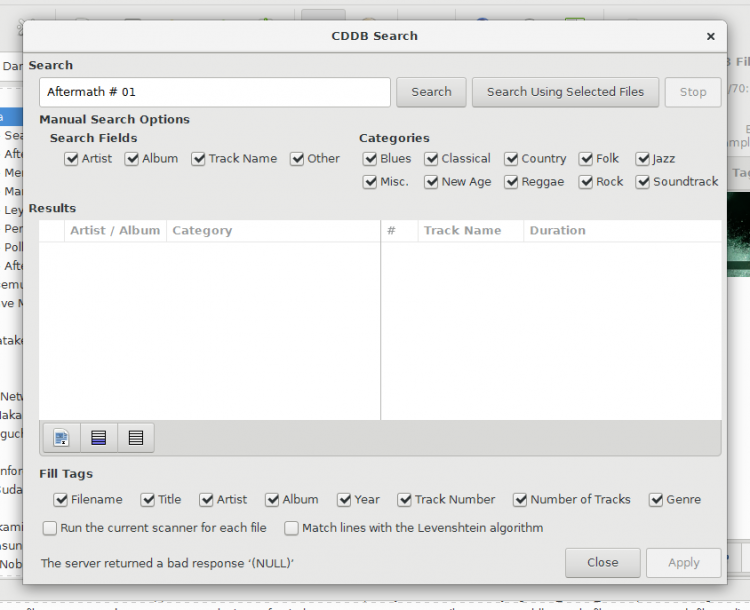Viewport: 750px width, 610px height.
Task: Toggle the Filename fill tag checkbox
Action: point(61,500)
